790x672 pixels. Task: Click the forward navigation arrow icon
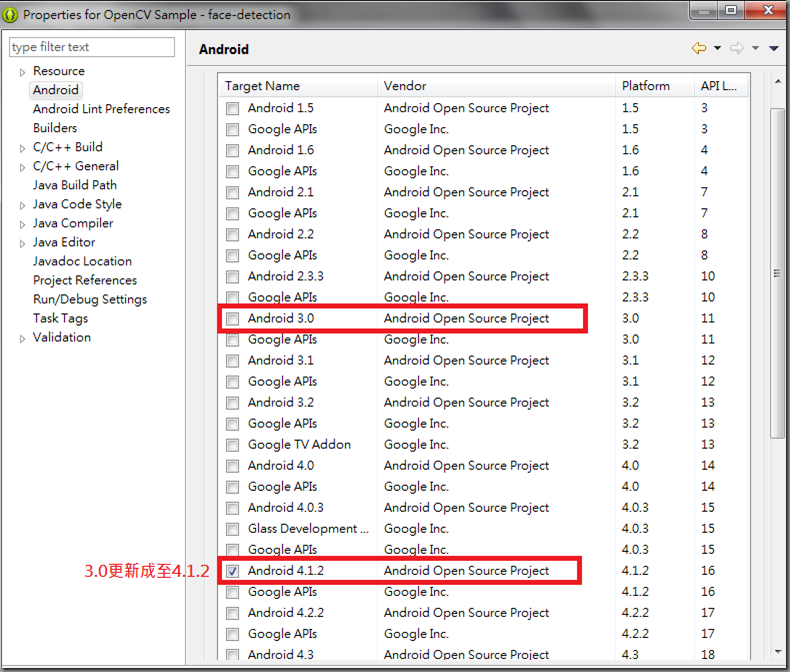coord(737,48)
